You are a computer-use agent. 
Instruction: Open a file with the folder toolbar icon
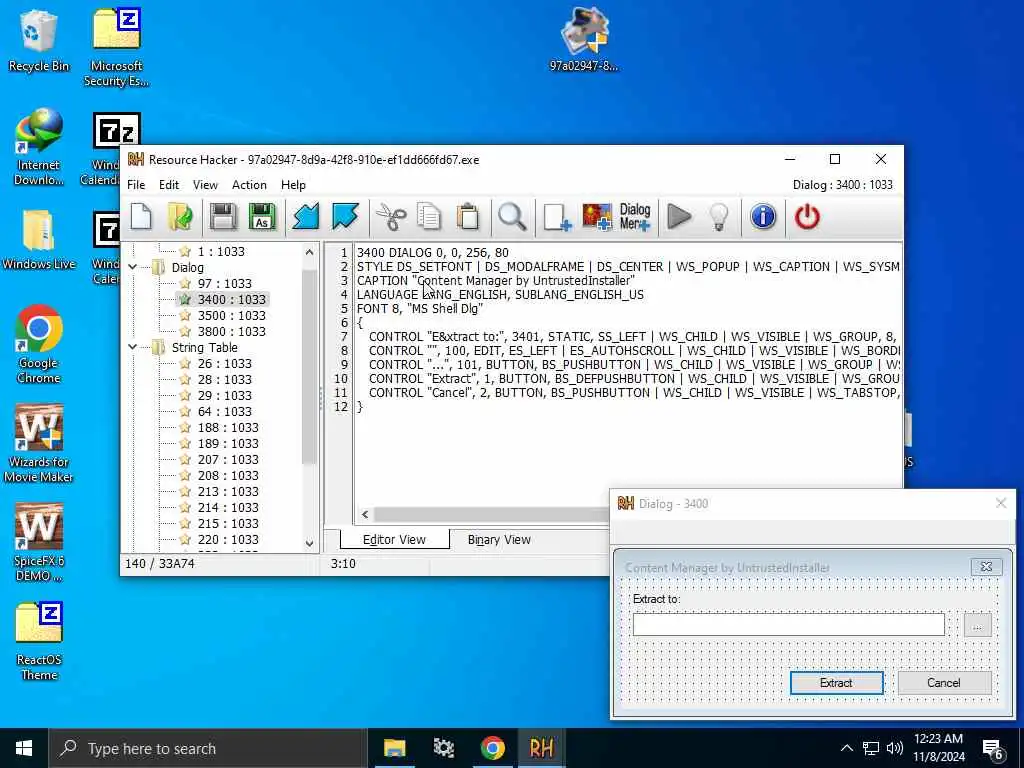180,217
